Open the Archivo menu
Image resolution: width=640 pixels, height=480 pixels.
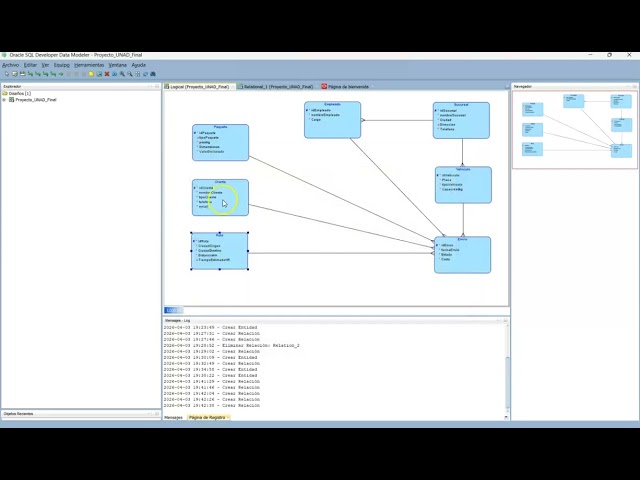click(x=11, y=65)
